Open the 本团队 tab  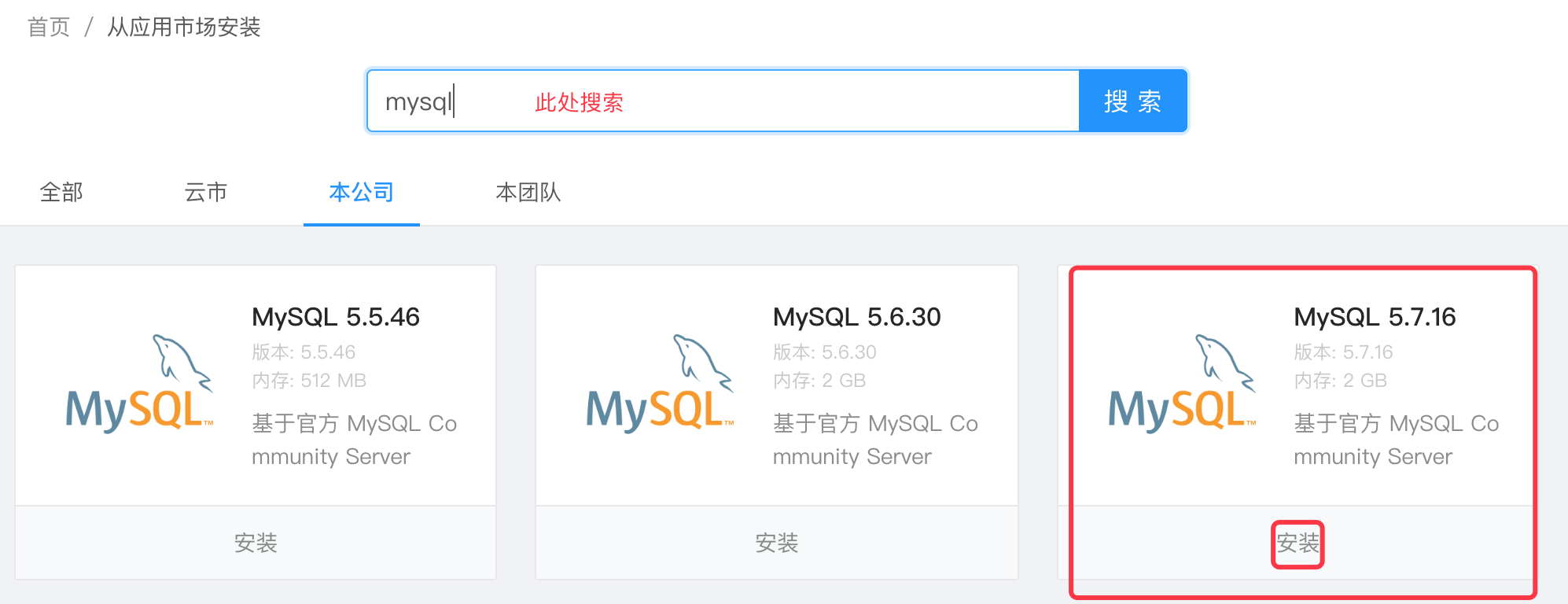[528, 192]
